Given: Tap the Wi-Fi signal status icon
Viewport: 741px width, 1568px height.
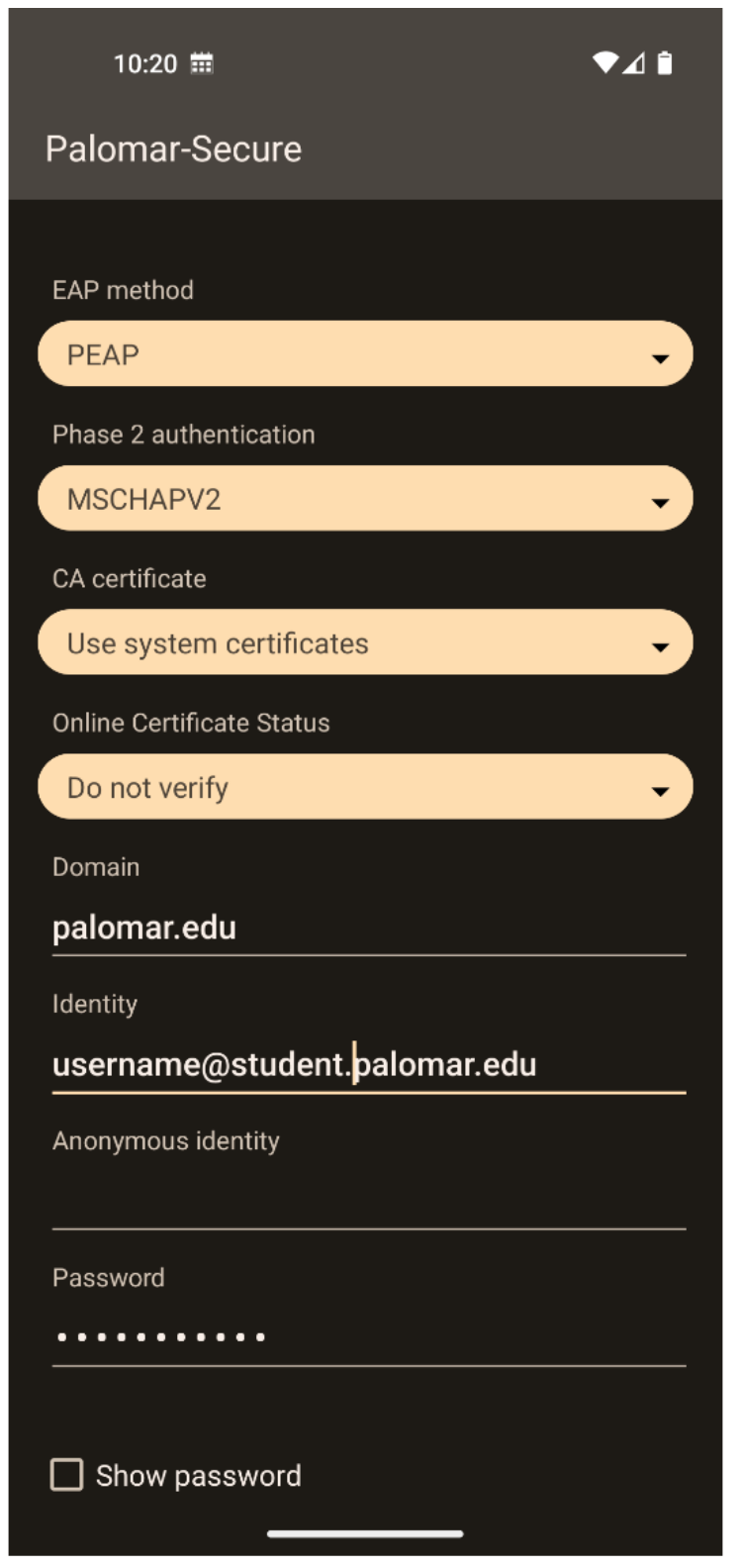Looking at the screenshot, I should coord(604,63).
